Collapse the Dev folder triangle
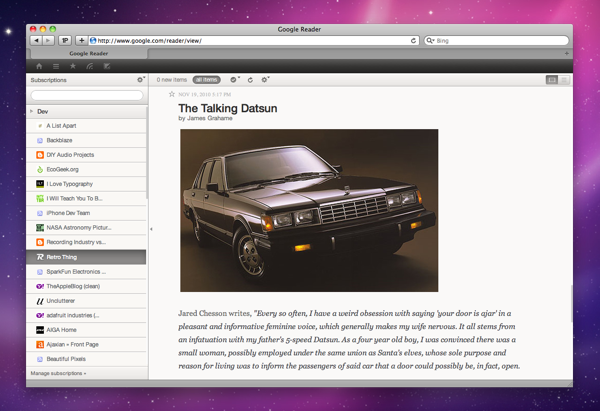Image resolution: width=600 pixels, height=411 pixels. tap(32, 111)
